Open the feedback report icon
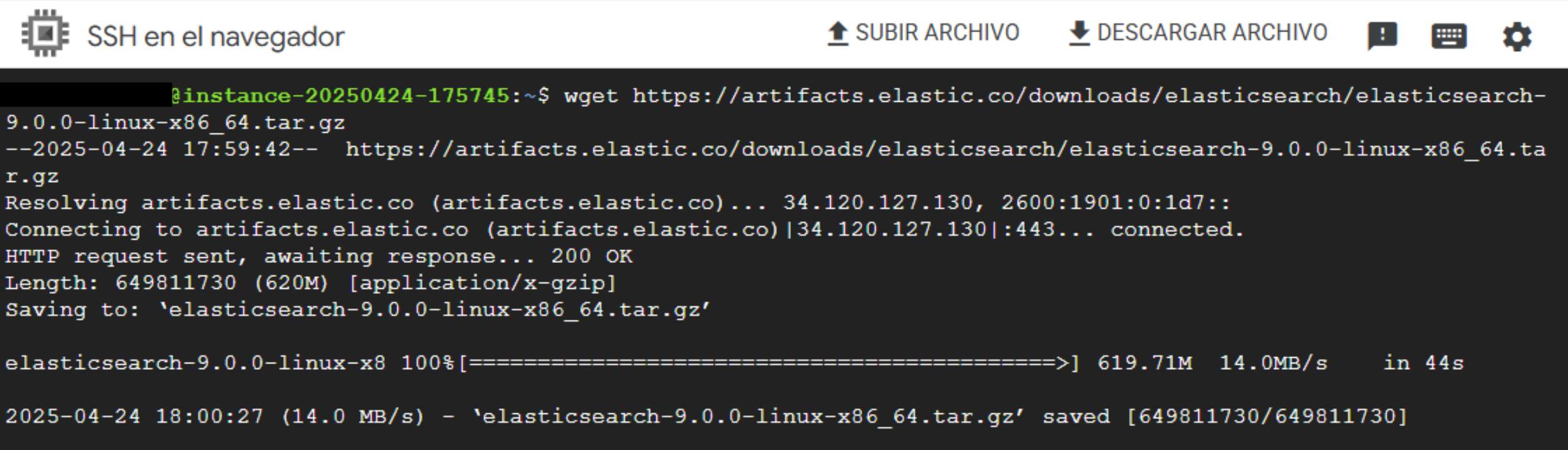Image resolution: width=1568 pixels, height=450 pixels. tap(1382, 36)
